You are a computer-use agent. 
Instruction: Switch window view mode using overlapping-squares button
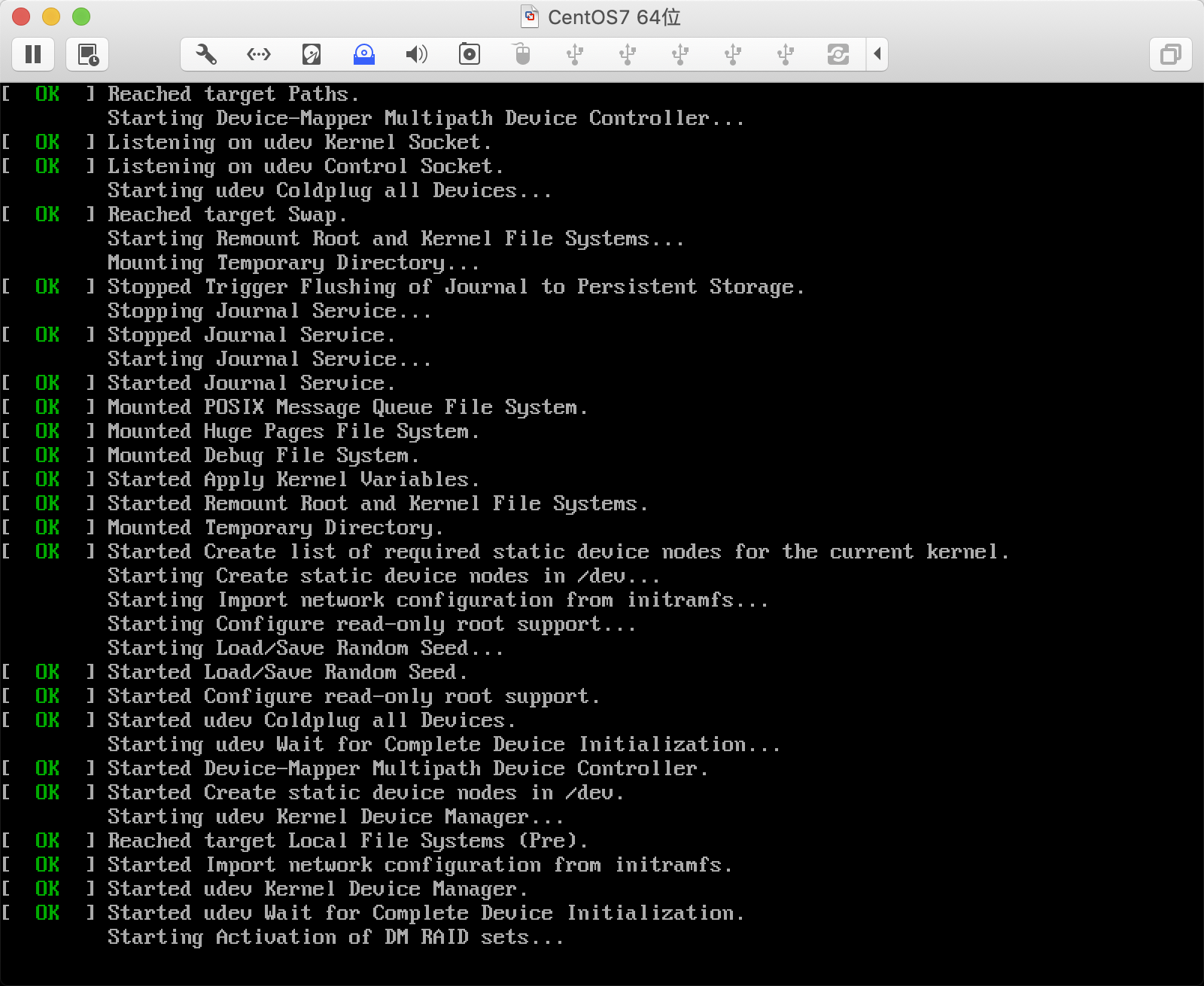tap(1170, 54)
